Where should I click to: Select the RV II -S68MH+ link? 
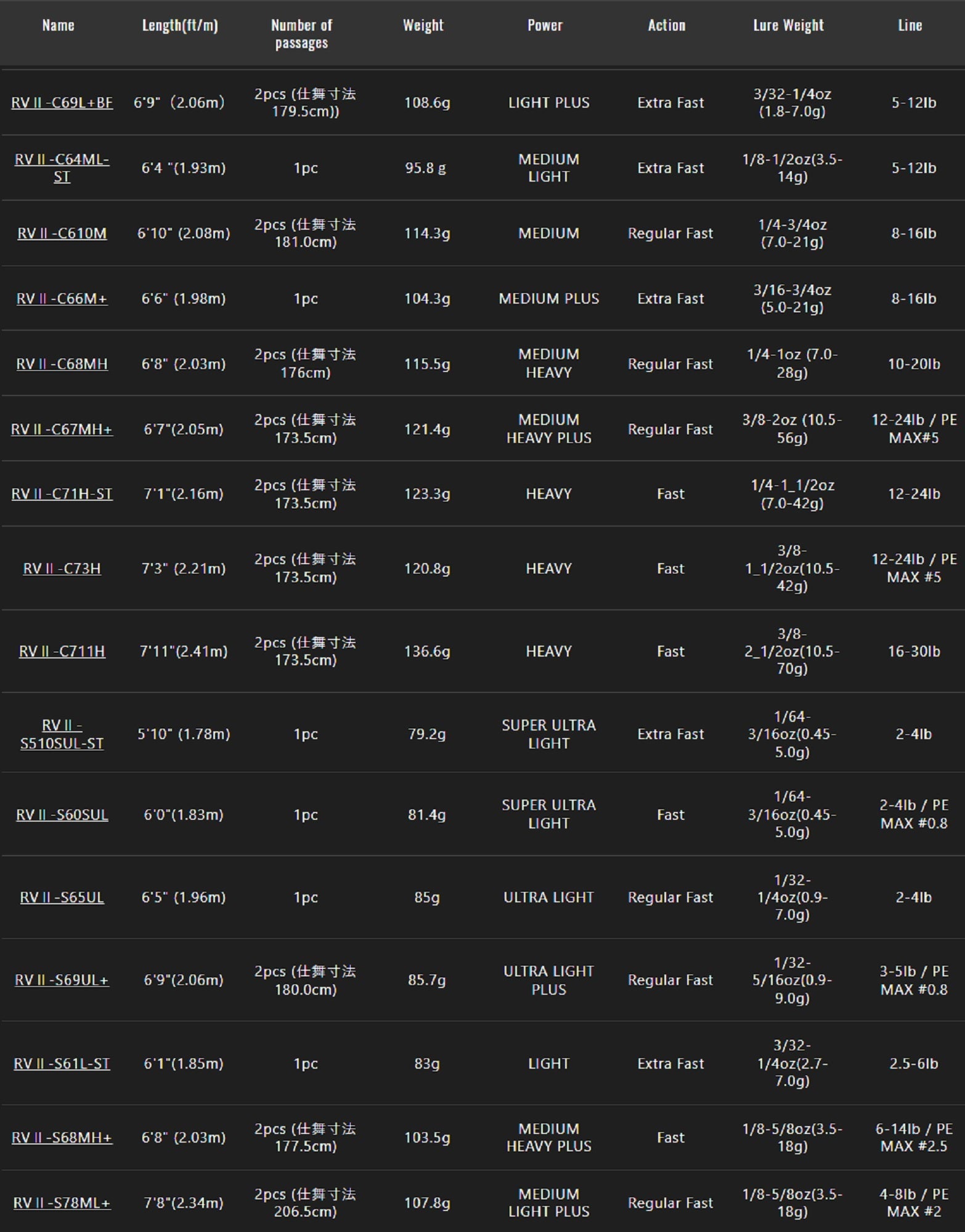click(x=62, y=1138)
